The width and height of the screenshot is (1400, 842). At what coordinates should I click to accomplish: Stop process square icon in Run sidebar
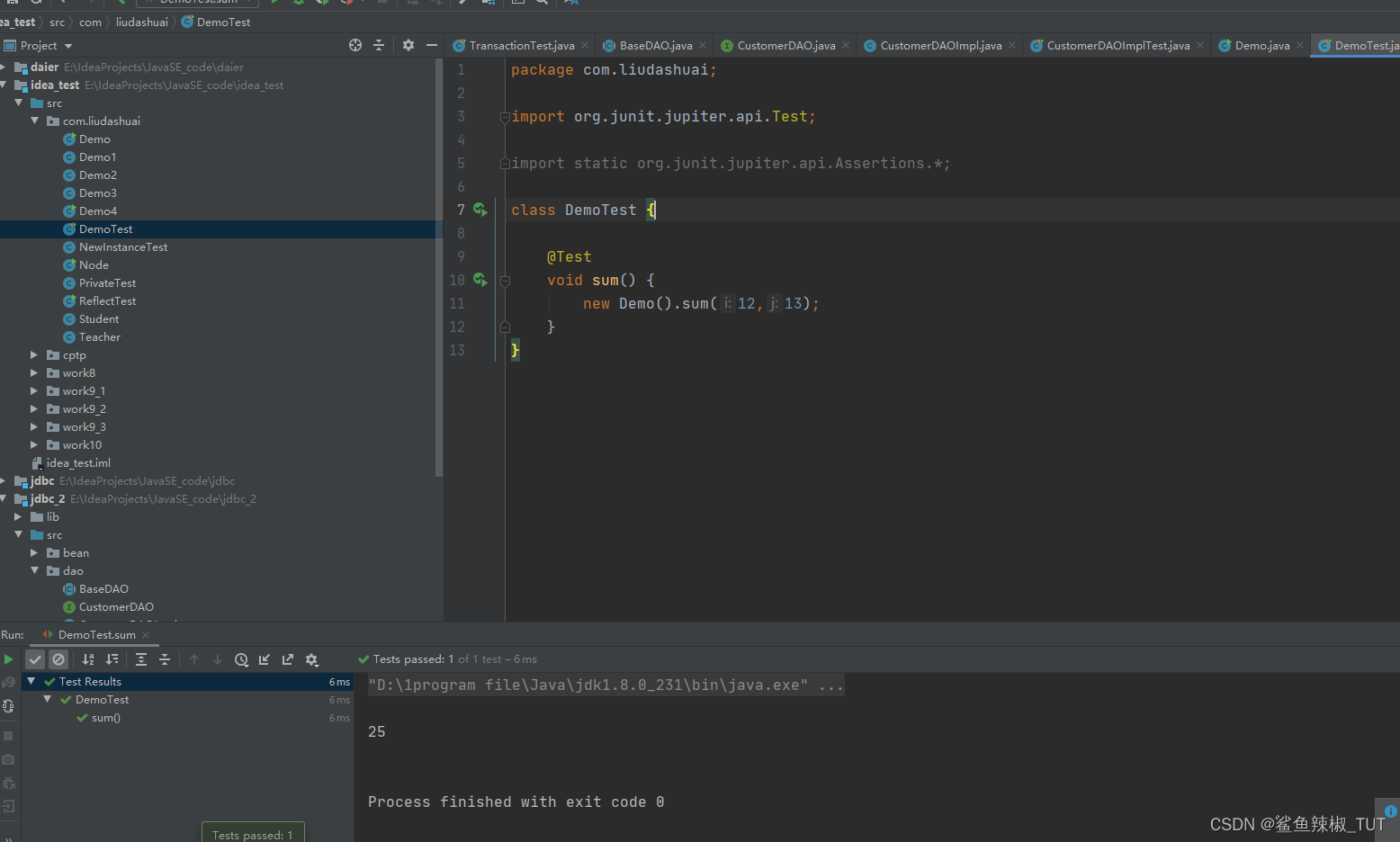click(x=8, y=736)
